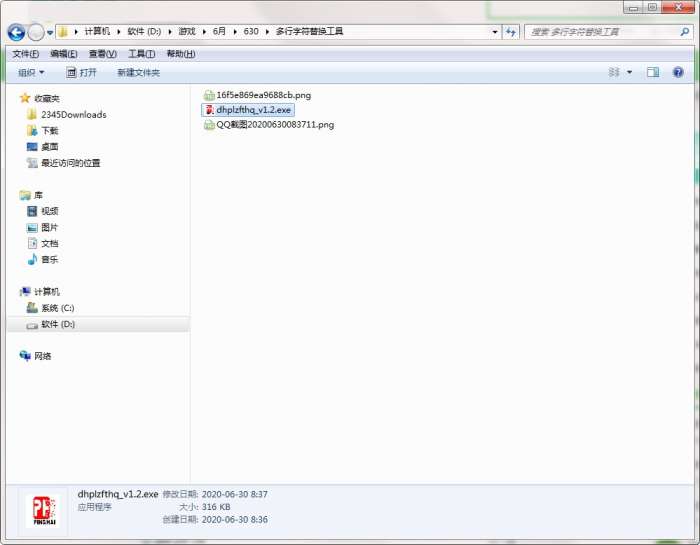Click the exe thumbnail in details pane

coord(42,510)
